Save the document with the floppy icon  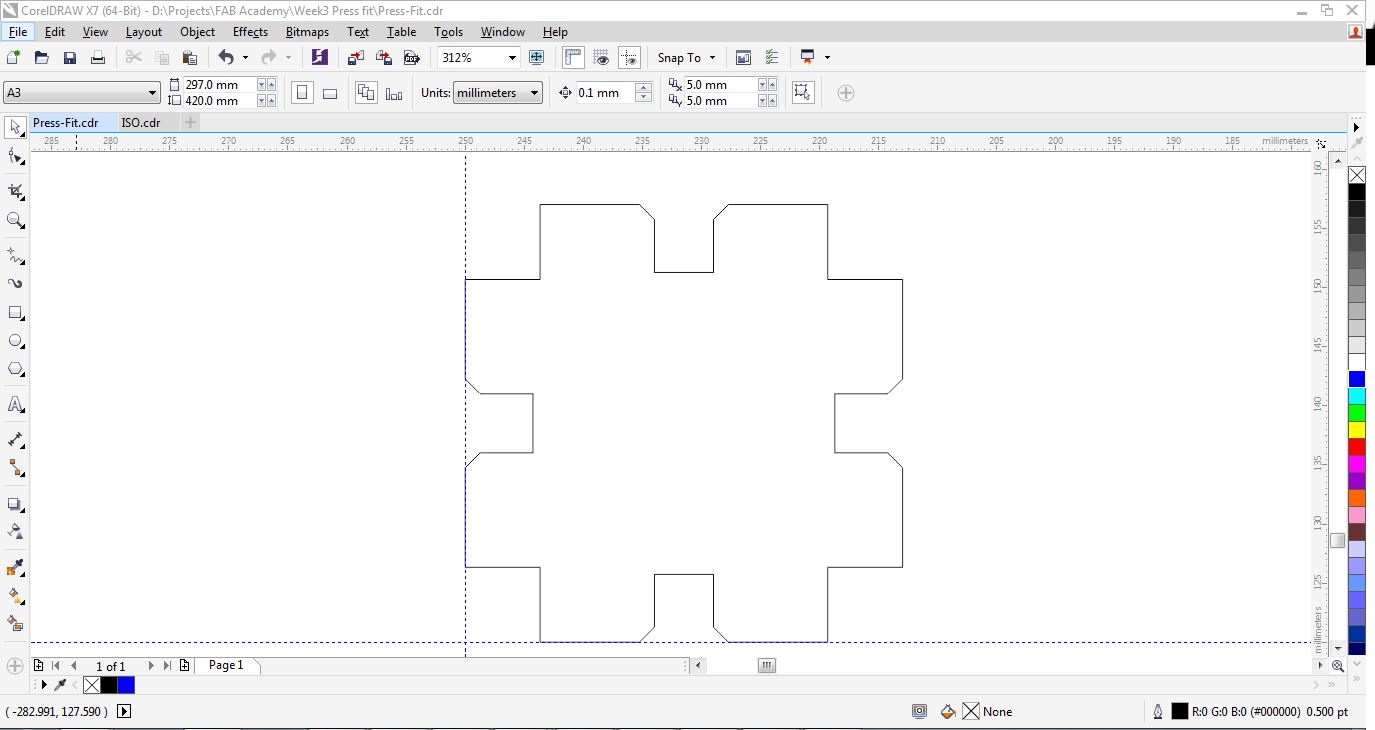[70, 58]
